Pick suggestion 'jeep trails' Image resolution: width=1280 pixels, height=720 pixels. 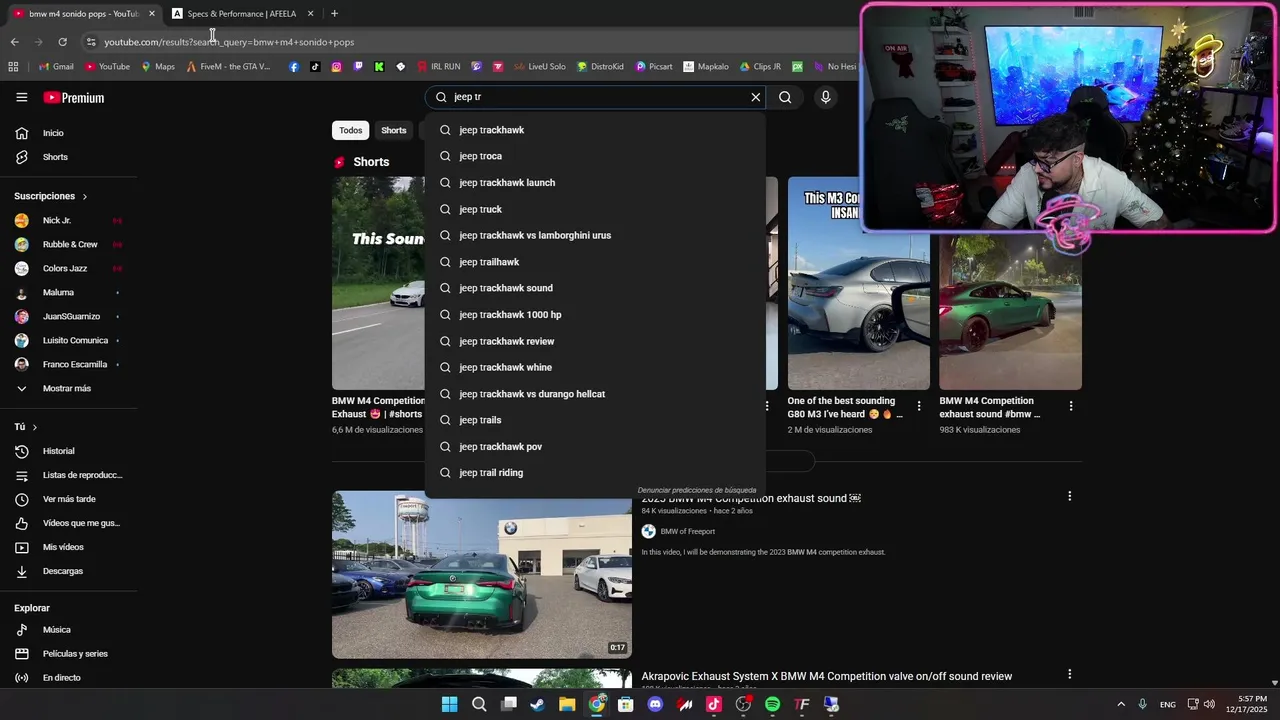point(595,420)
